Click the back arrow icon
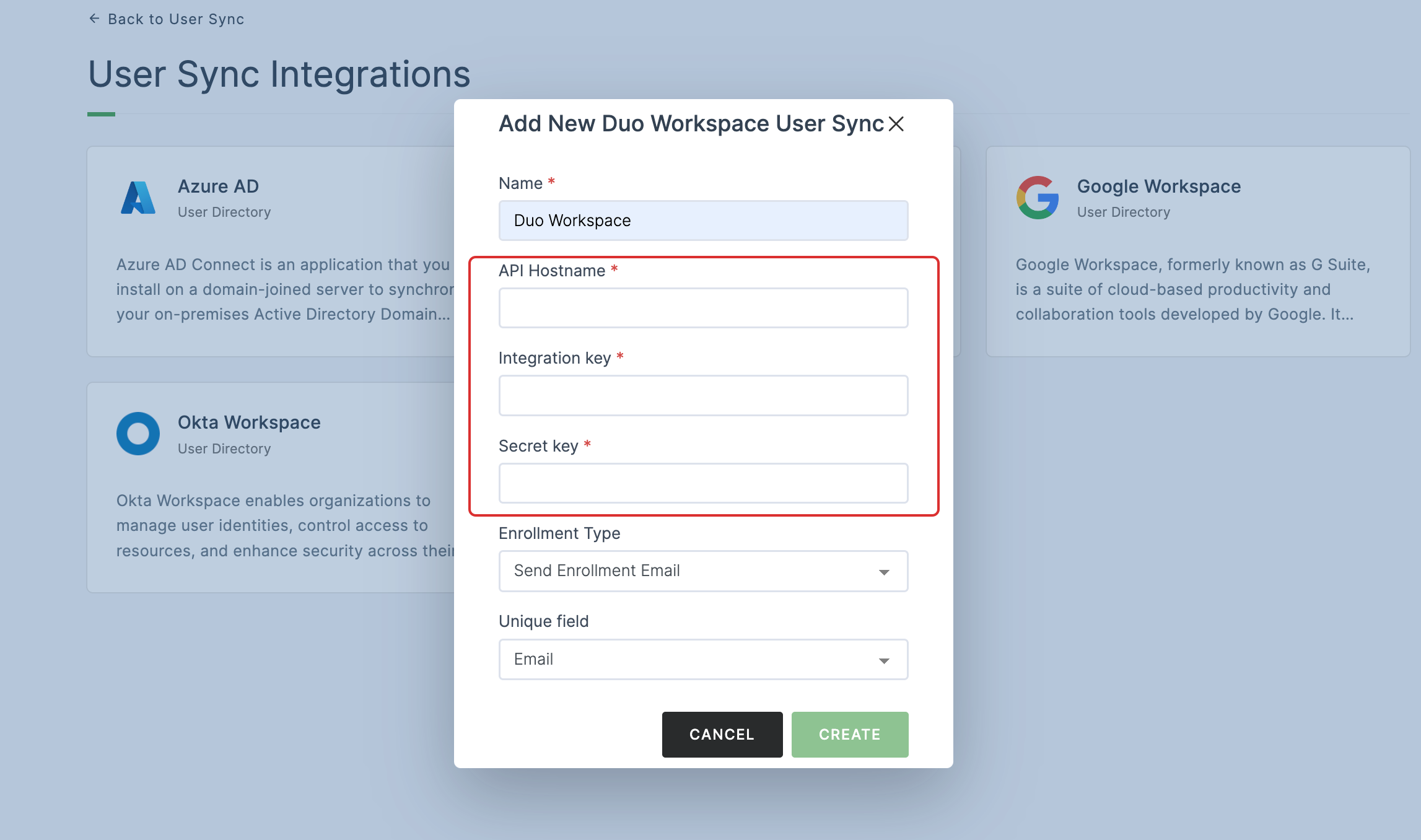This screenshot has height=840, width=1421. click(94, 19)
